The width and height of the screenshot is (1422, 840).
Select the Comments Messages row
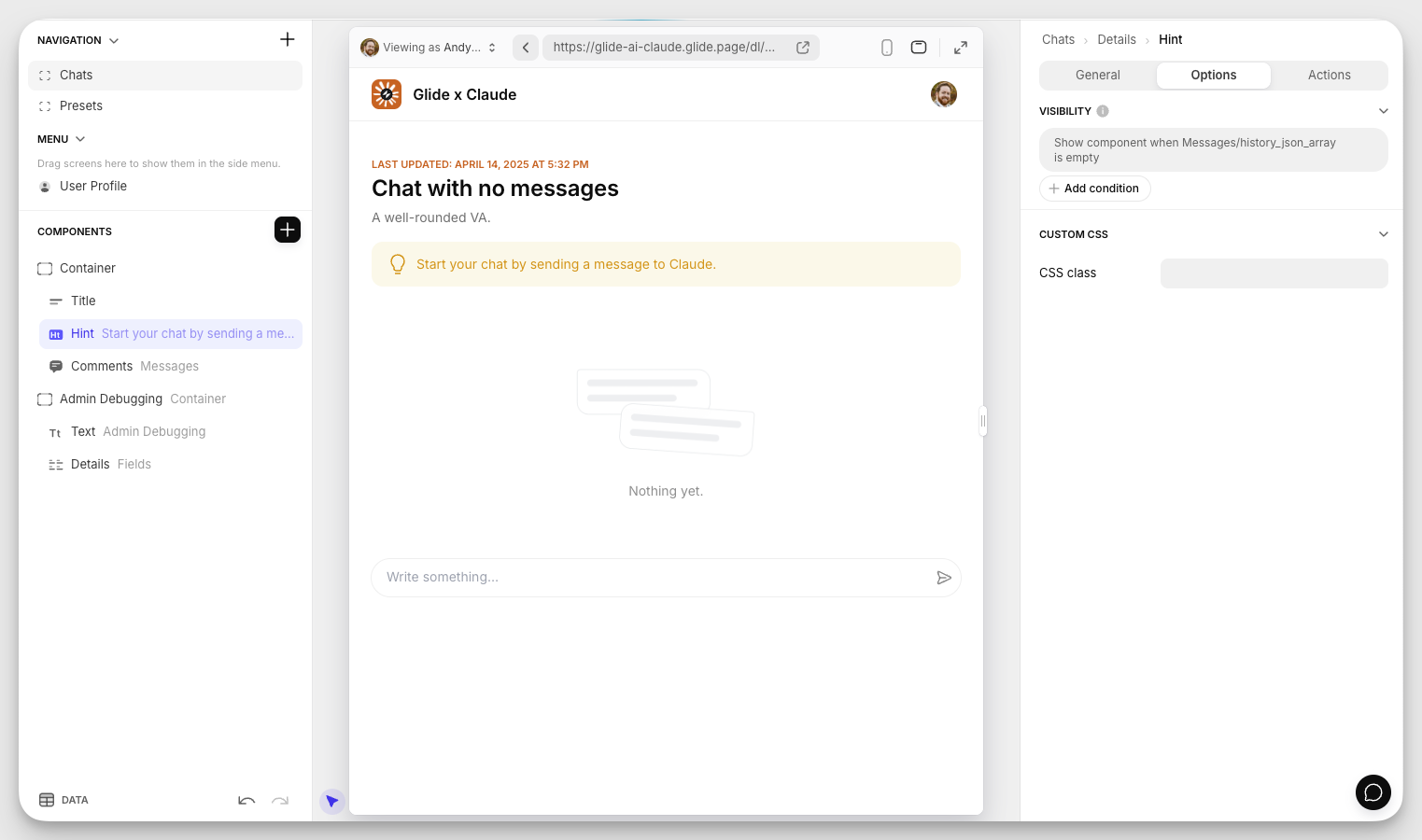(x=171, y=367)
